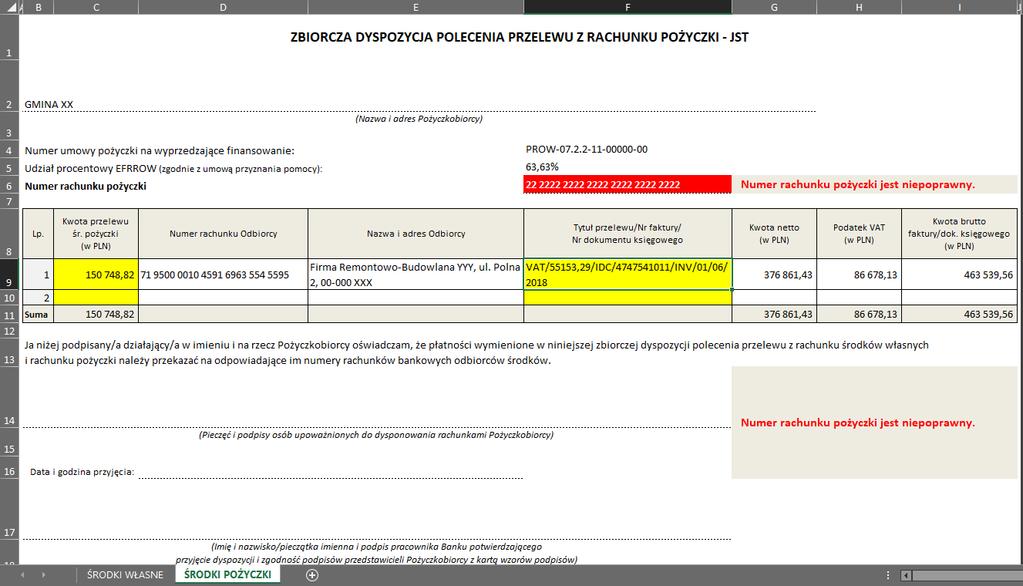Select row 6 header

[9, 185]
